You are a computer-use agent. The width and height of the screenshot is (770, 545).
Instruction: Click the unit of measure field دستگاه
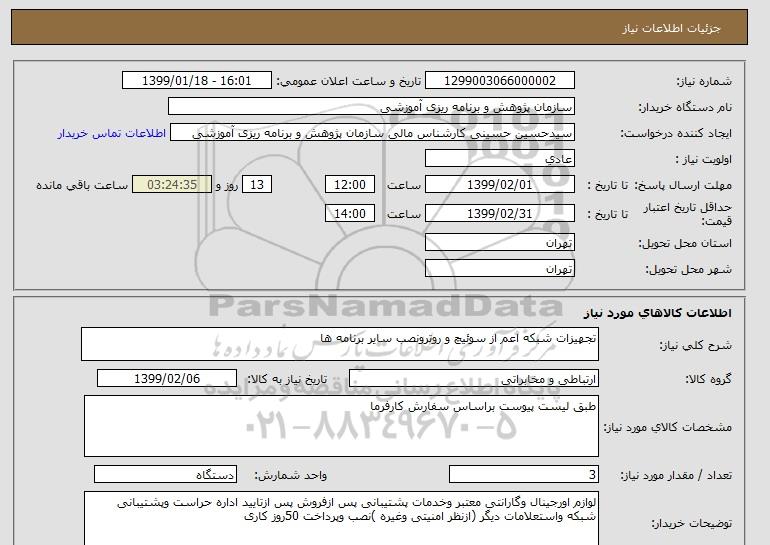tap(165, 474)
